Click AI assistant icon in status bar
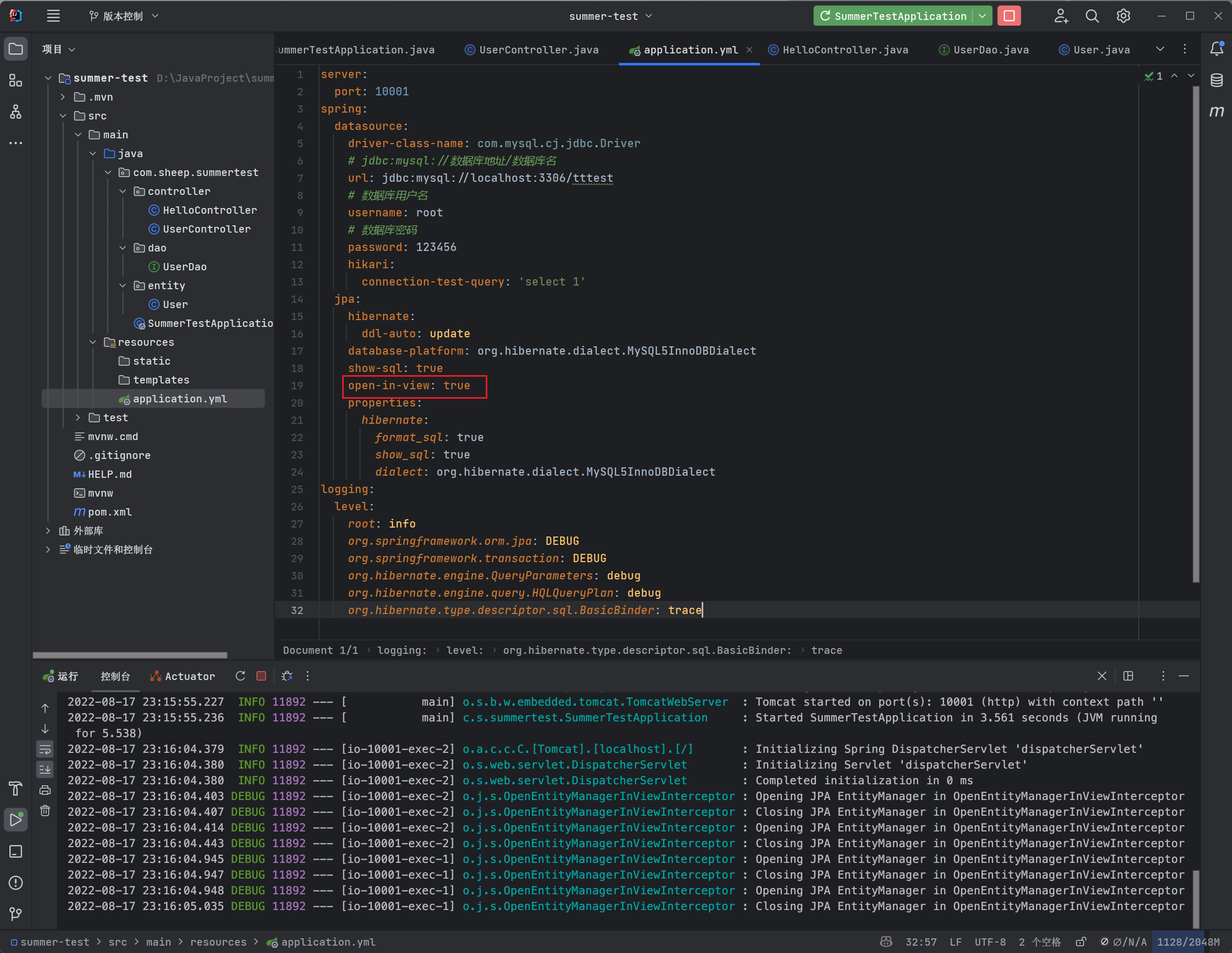 point(886,941)
